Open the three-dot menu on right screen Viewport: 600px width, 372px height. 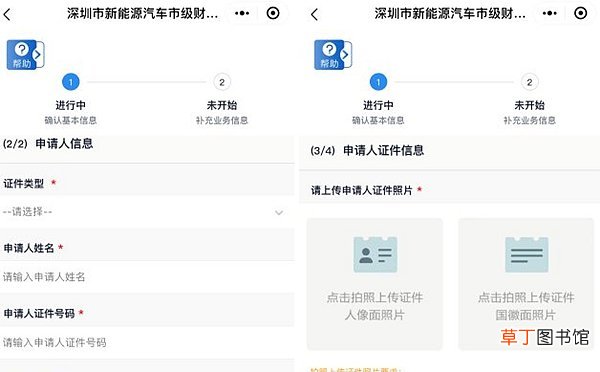(x=549, y=13)
